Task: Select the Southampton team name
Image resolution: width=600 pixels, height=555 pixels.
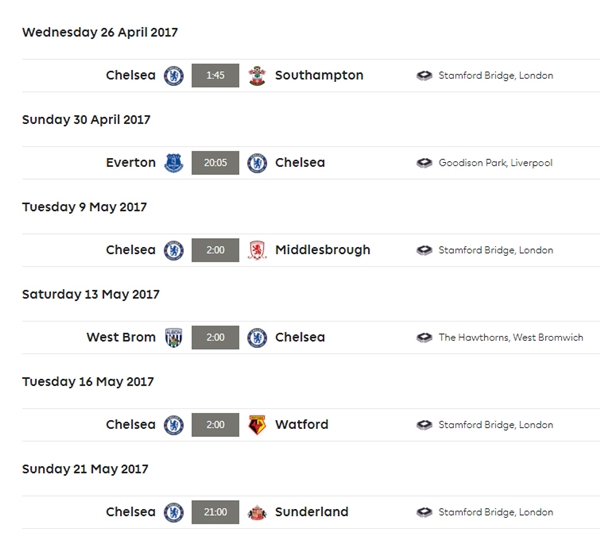Action: click(x=319, y=75)
